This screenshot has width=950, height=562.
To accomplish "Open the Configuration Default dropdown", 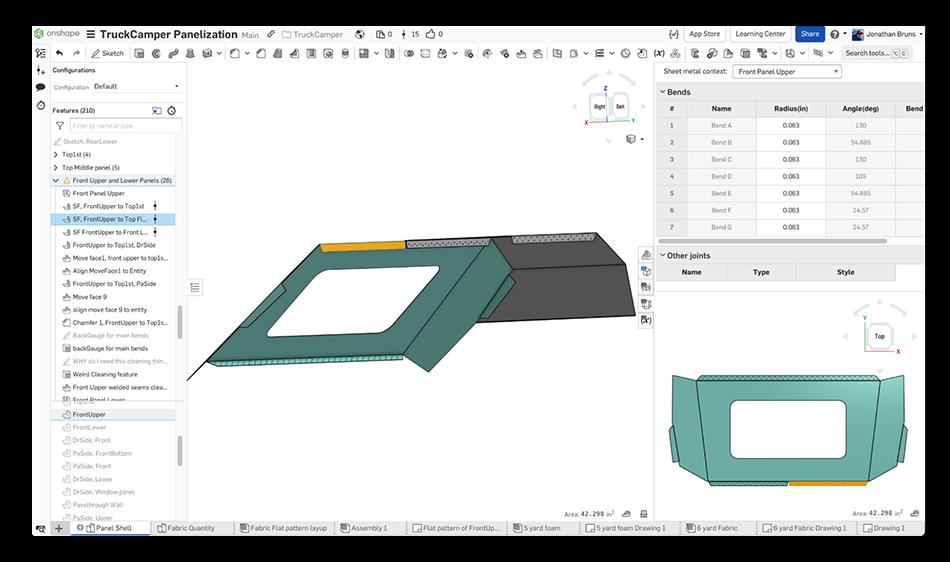I will tap(136, 87).
